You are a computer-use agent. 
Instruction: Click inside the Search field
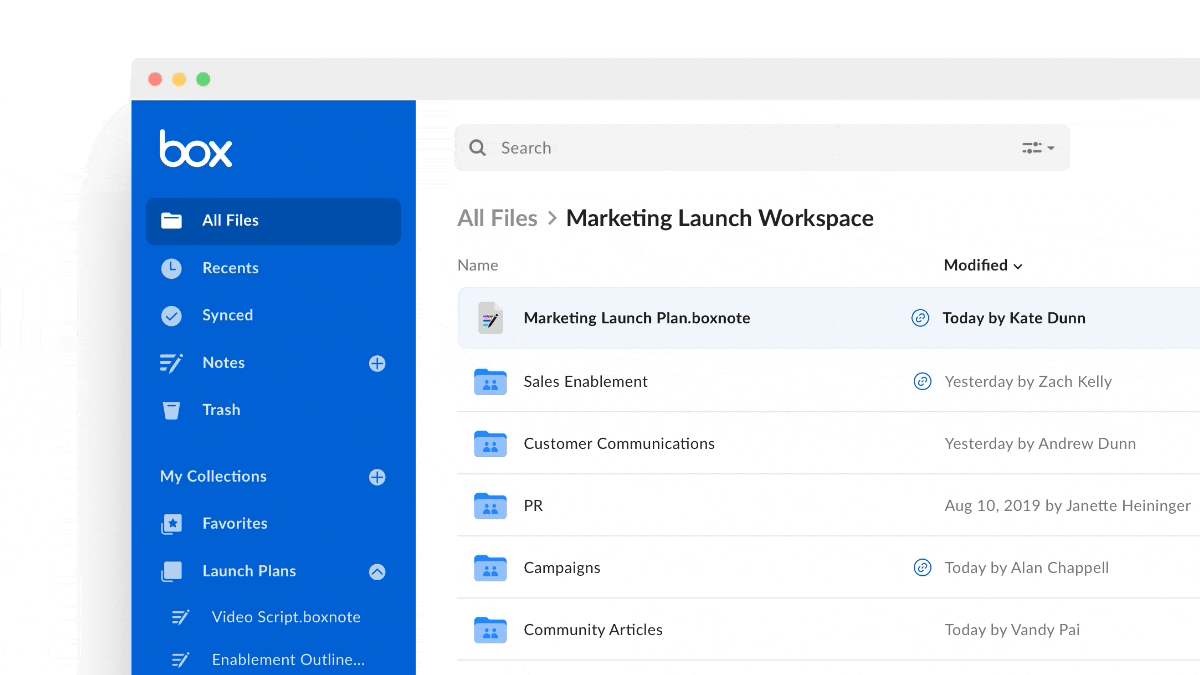[x=700, y=147]
